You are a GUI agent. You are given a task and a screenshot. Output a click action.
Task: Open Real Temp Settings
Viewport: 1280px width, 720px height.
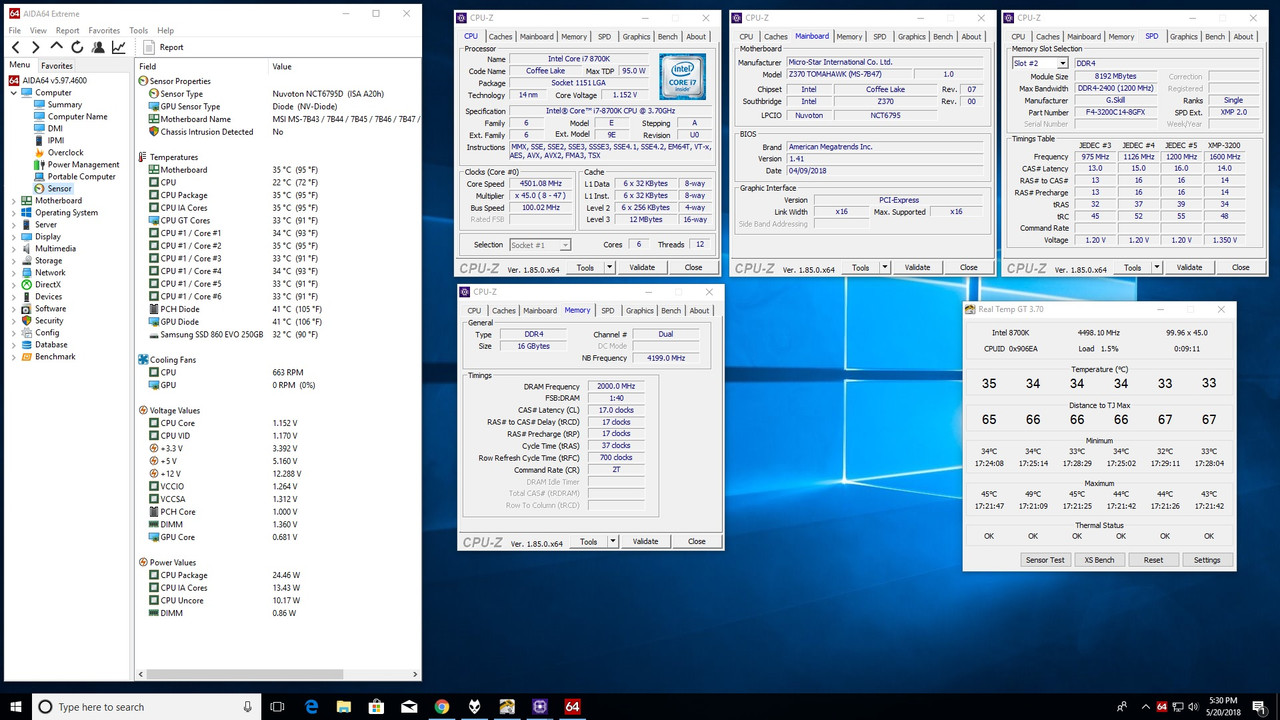coord(1207,560)
